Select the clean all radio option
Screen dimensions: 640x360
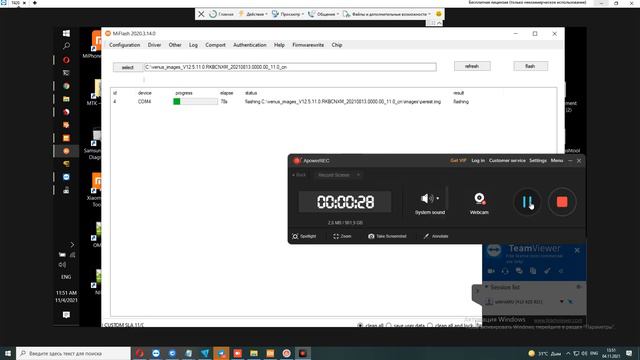[360, 325]
